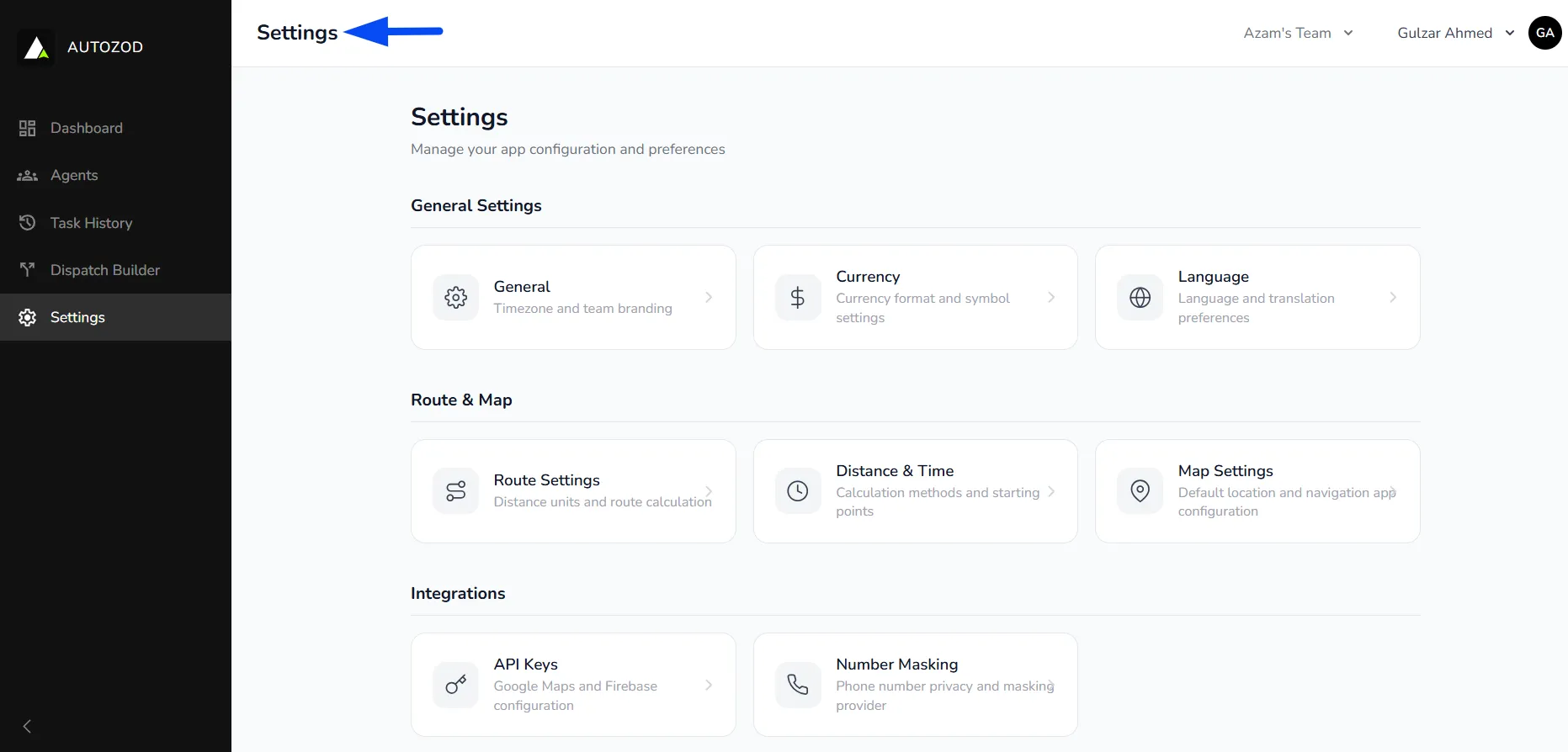Image resolution: width=1568 pixels, height=752 pixels.
Task: Open Dispatch Builder in the sidebar
Action: [115, 270]
